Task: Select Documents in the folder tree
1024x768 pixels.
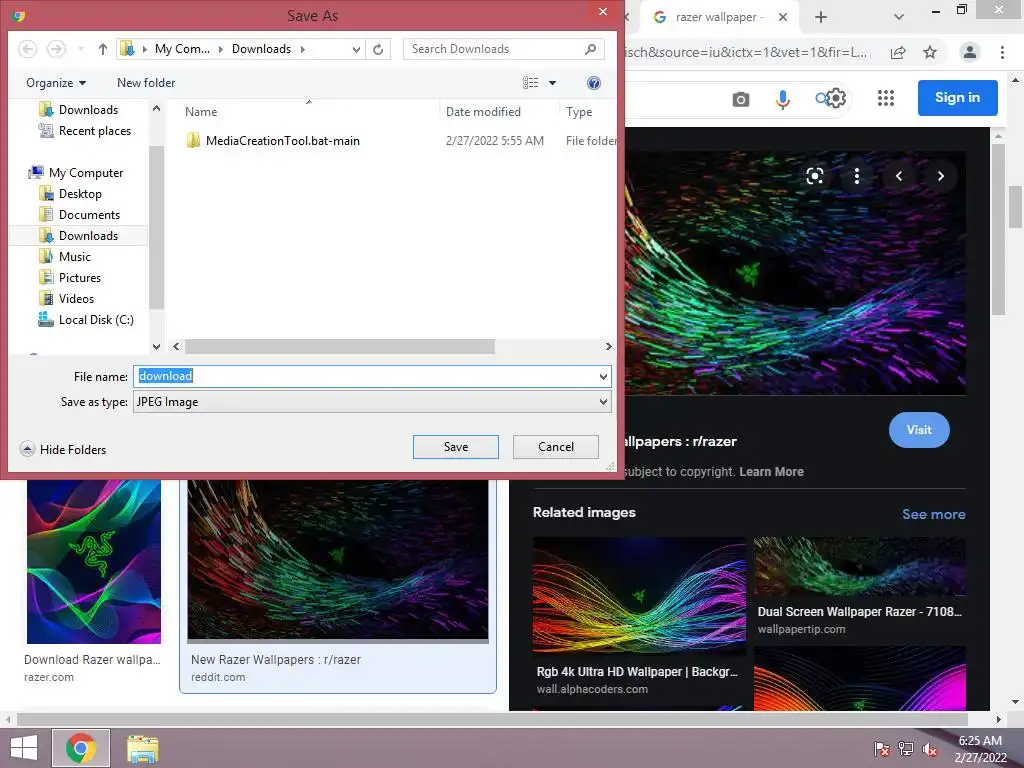Action: [x=80, y=214]
